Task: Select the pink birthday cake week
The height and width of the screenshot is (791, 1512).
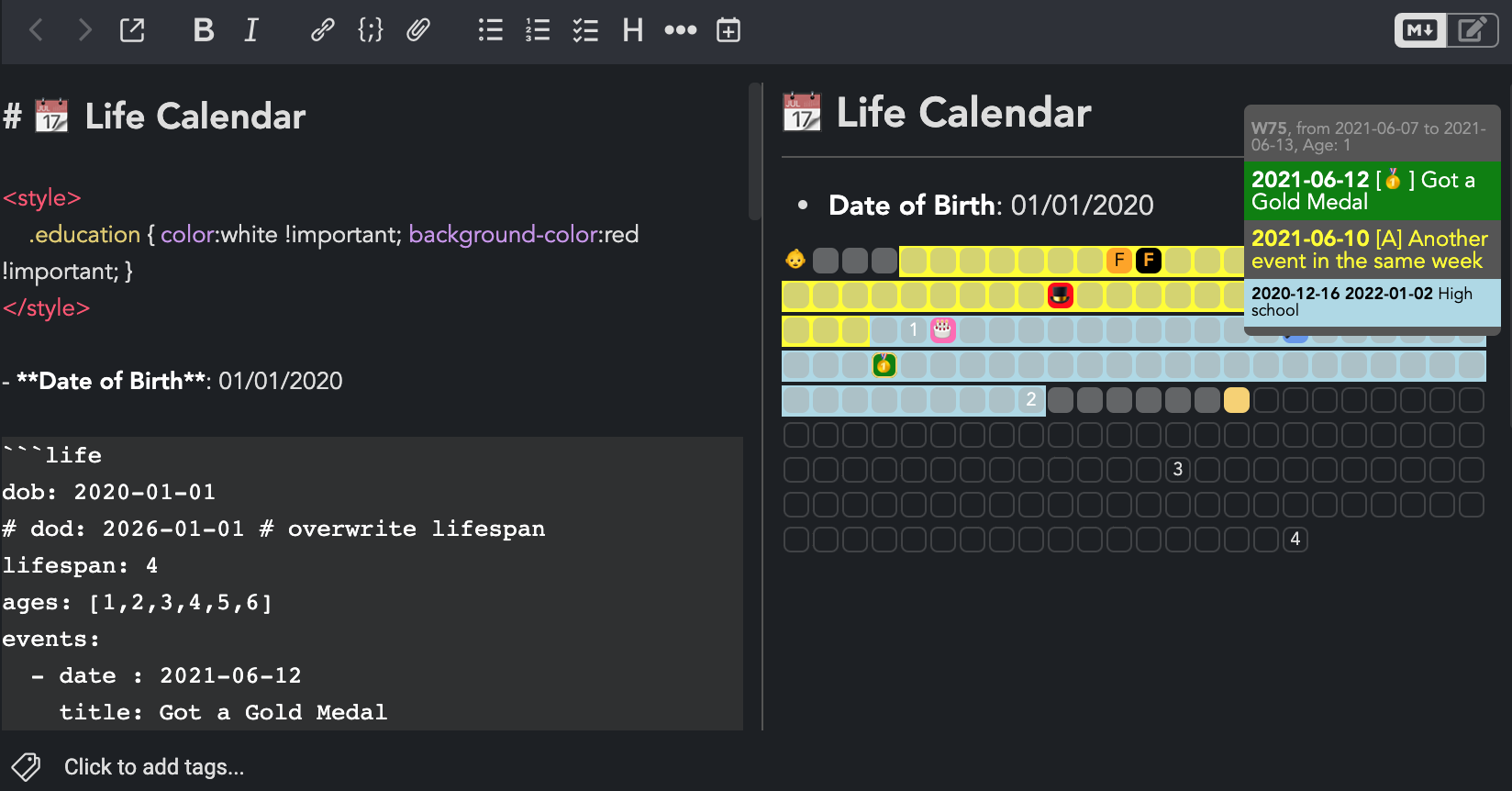Action: pos(943,330)
